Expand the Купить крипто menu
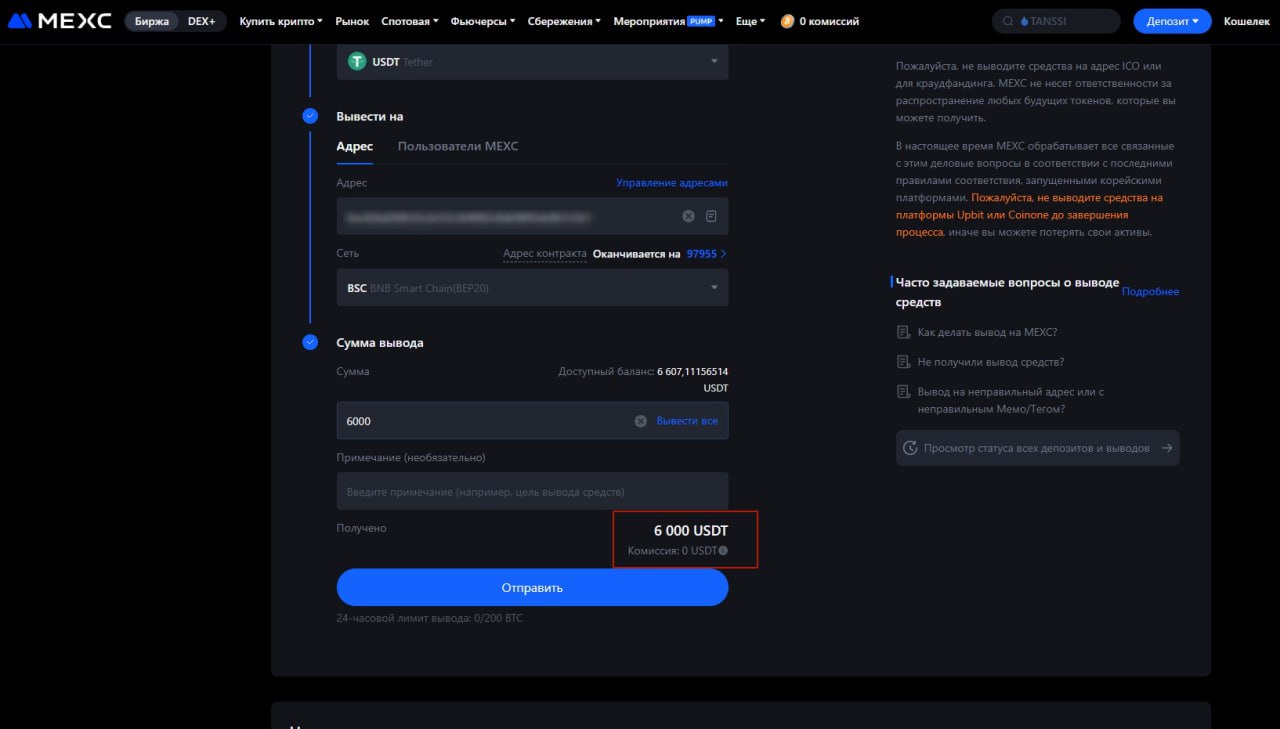 pyautogui.click(x=281, y=21)
